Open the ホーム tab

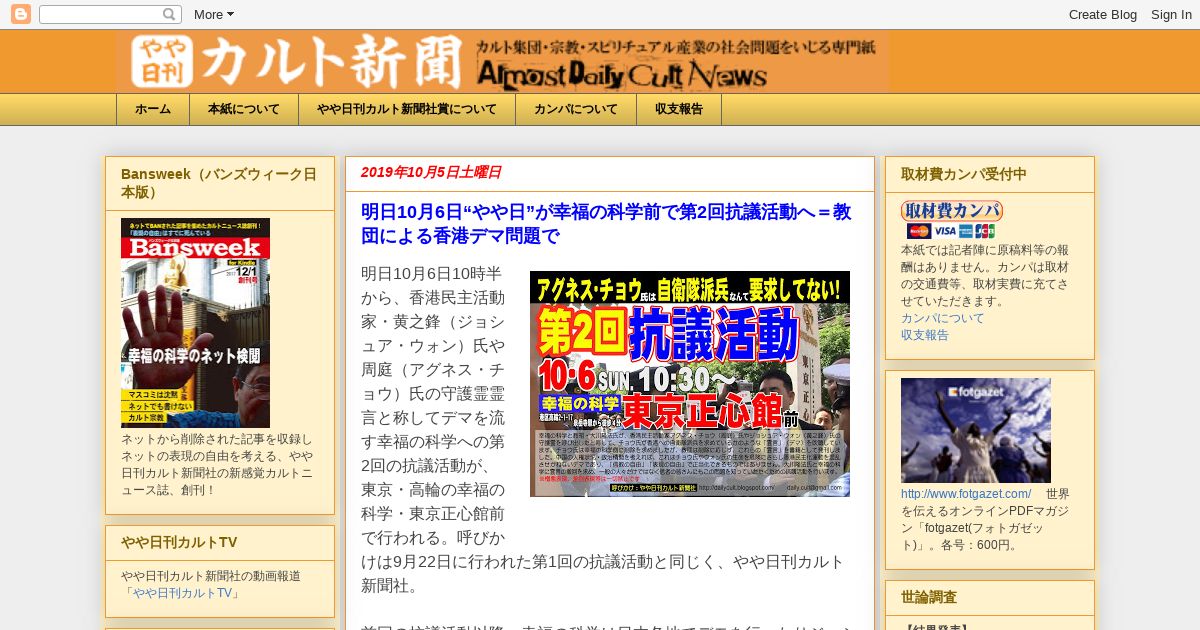(x=153, y=109)
